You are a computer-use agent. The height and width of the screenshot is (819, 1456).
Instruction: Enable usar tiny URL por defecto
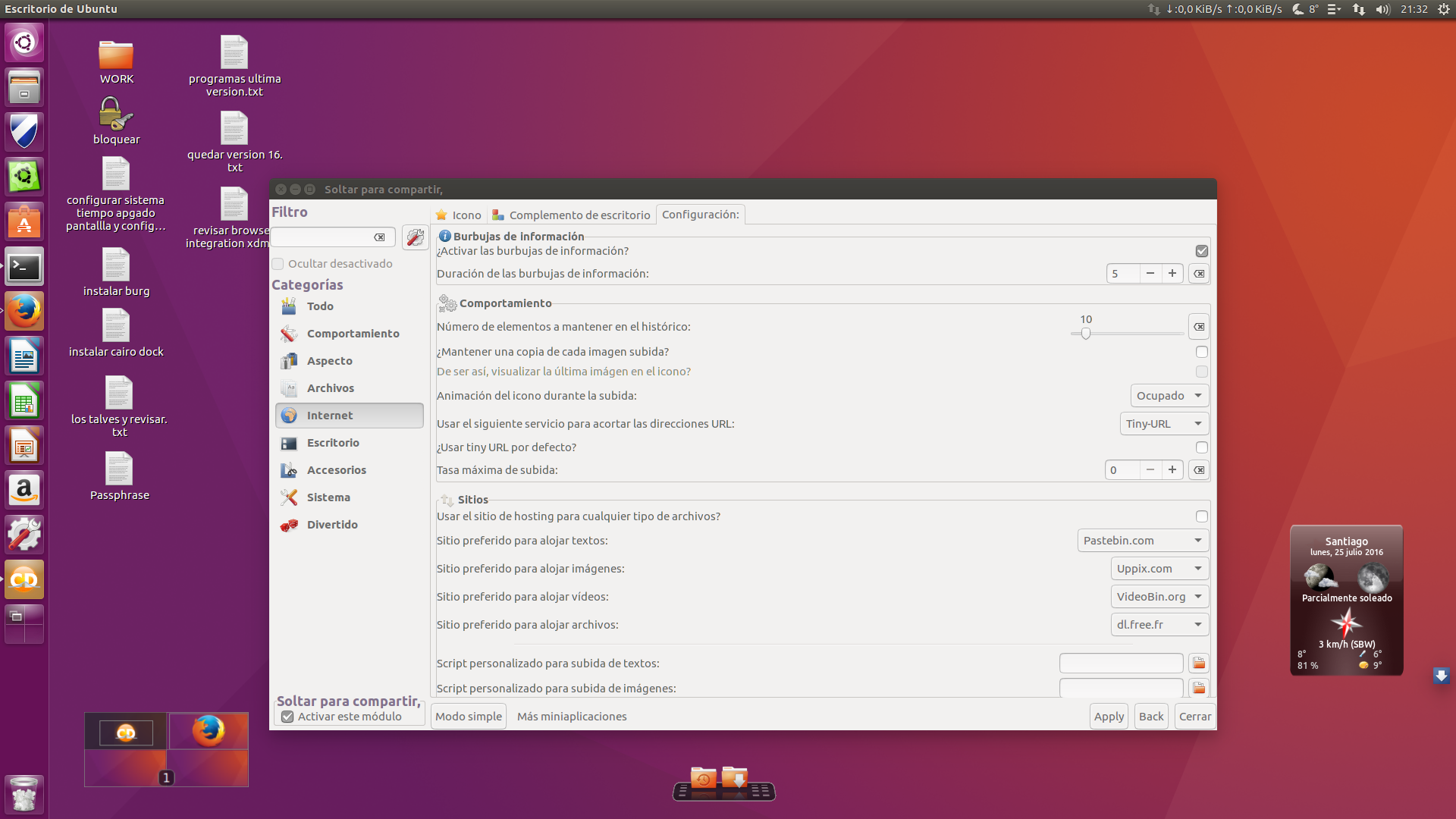1202,447
